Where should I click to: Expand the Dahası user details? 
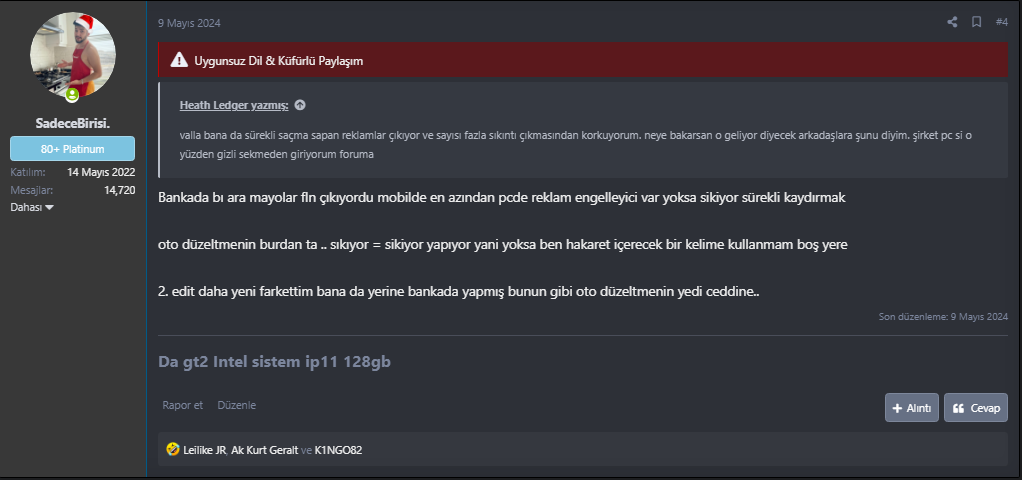click(32, 207)
